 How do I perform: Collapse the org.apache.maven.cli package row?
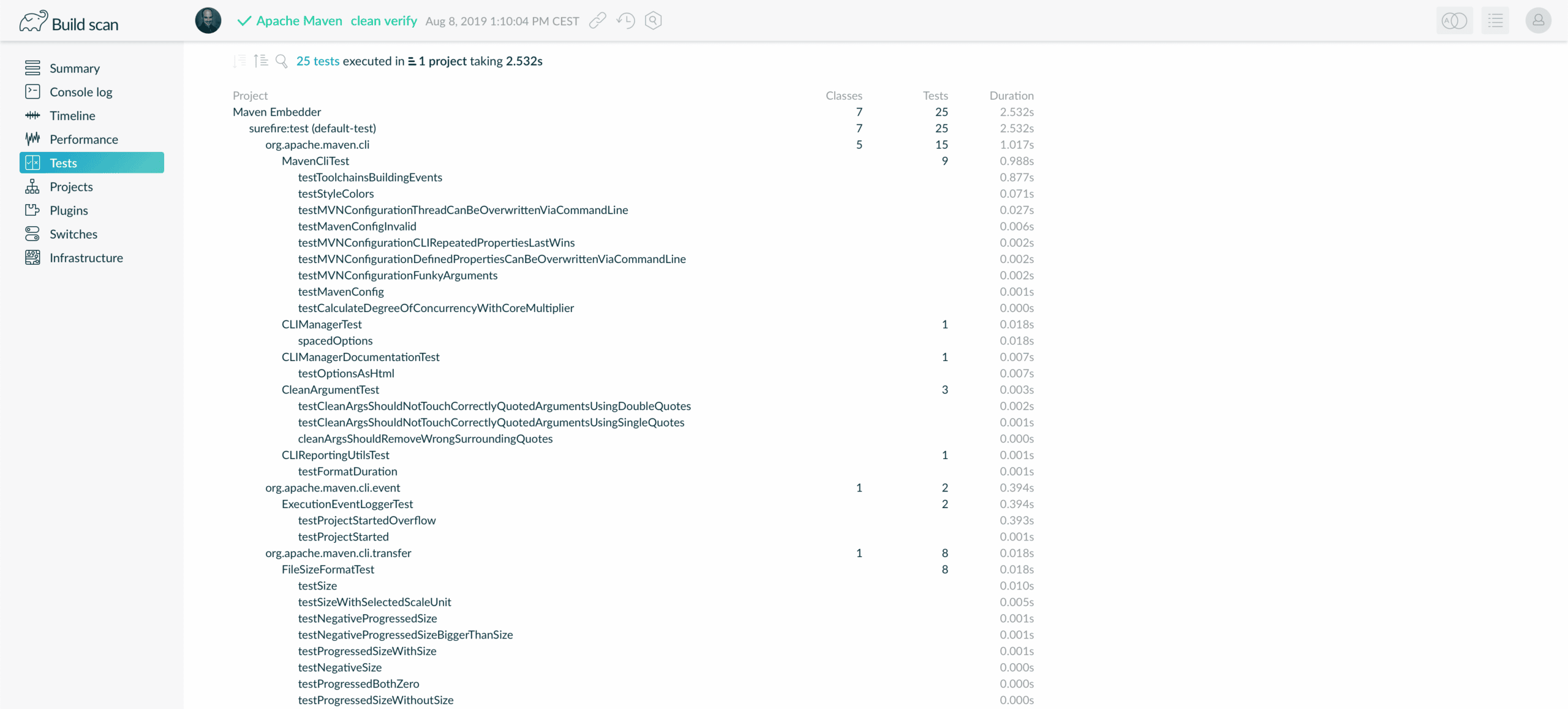pyautogui.click(x=317, y=145)
